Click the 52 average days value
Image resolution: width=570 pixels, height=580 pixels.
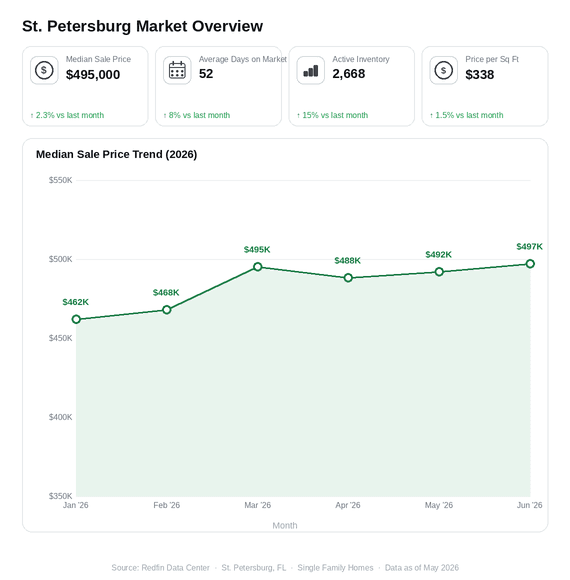(206, 74)
